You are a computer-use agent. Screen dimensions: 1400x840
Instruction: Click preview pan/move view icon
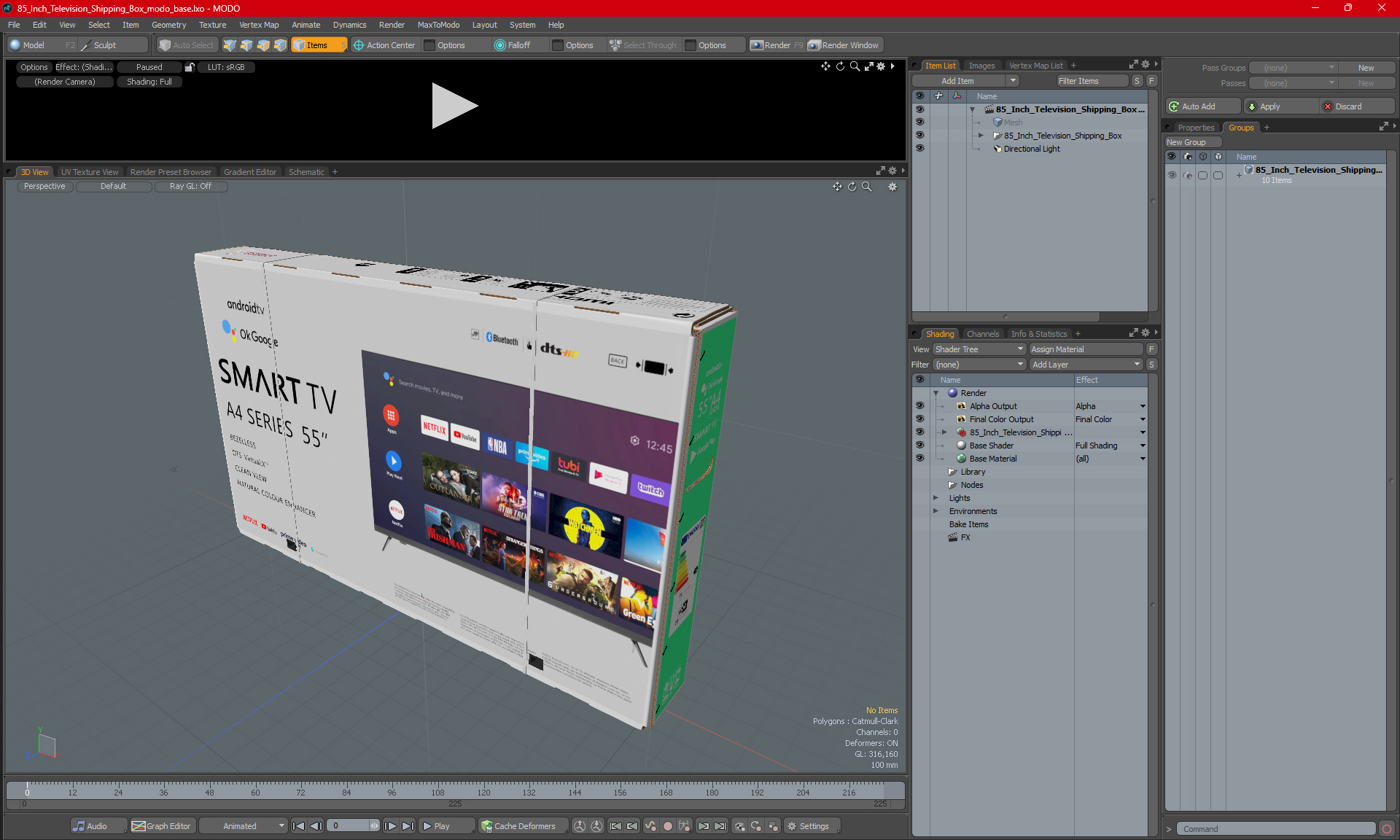coord(825,66)
